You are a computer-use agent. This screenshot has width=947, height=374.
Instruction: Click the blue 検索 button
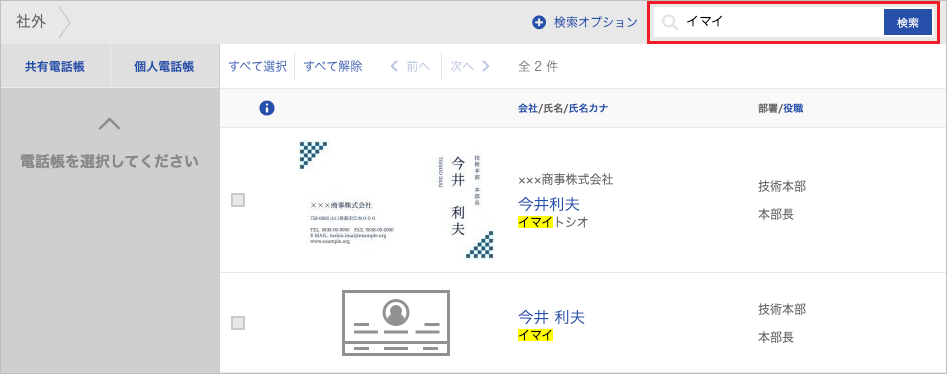908,22
